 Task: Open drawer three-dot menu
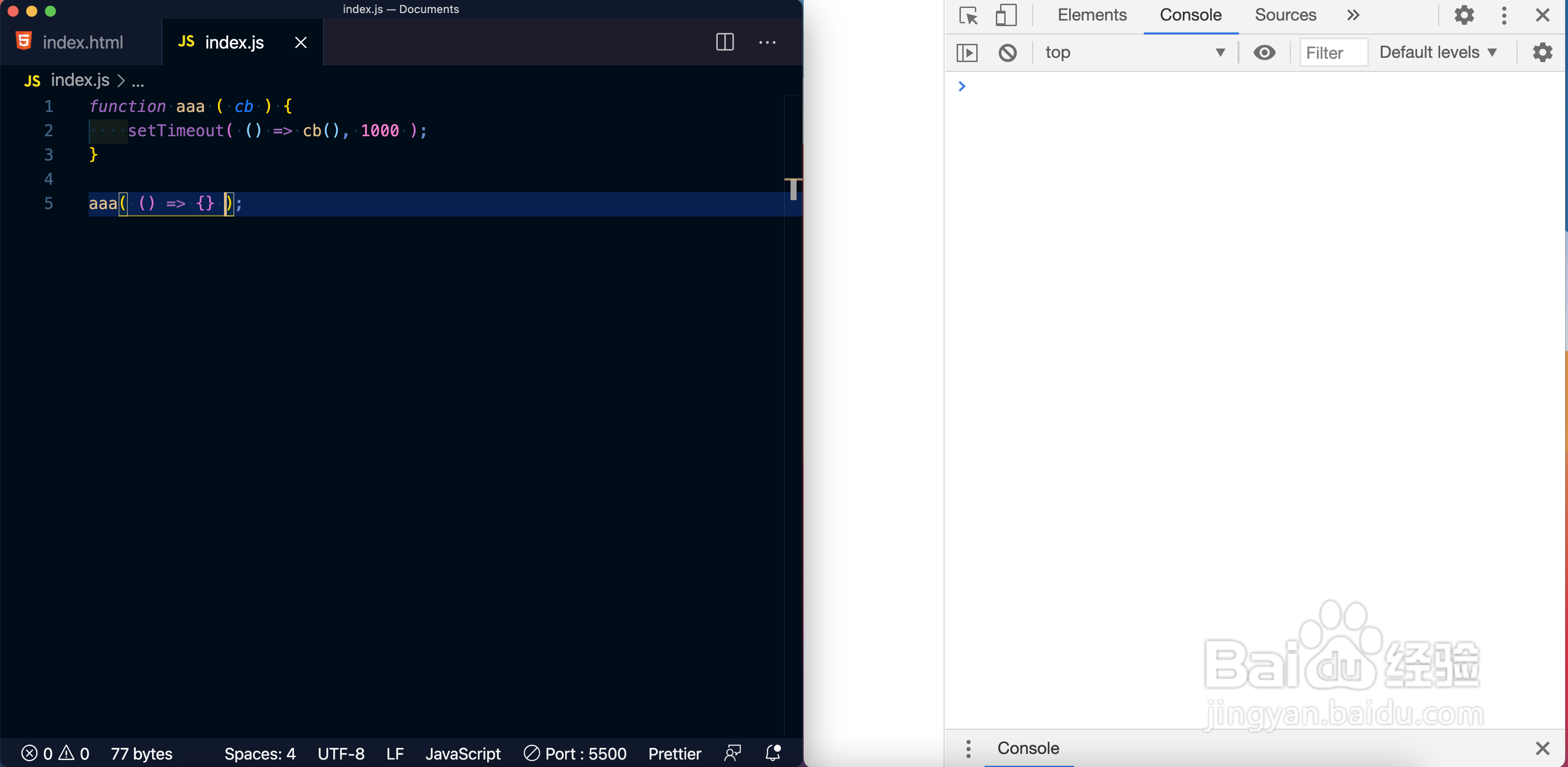coord(968,748)
